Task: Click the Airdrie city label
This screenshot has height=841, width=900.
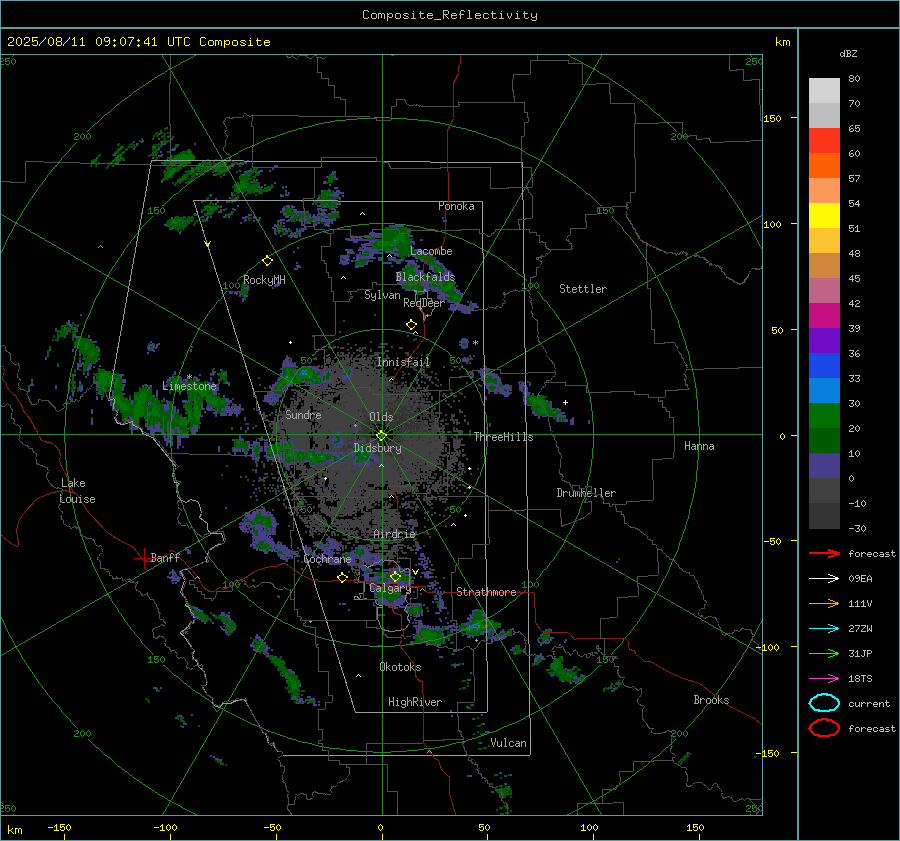Action: click(x=394, y=534)
